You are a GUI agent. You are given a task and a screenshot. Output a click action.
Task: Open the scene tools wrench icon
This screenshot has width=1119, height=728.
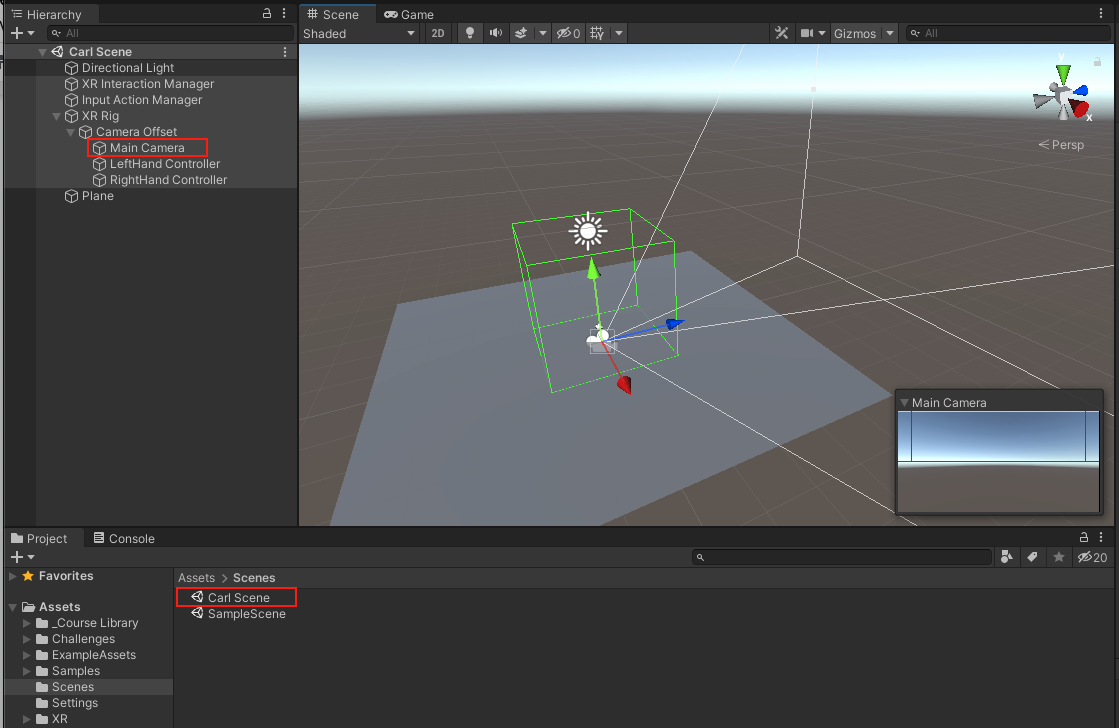tap(781, 33)
